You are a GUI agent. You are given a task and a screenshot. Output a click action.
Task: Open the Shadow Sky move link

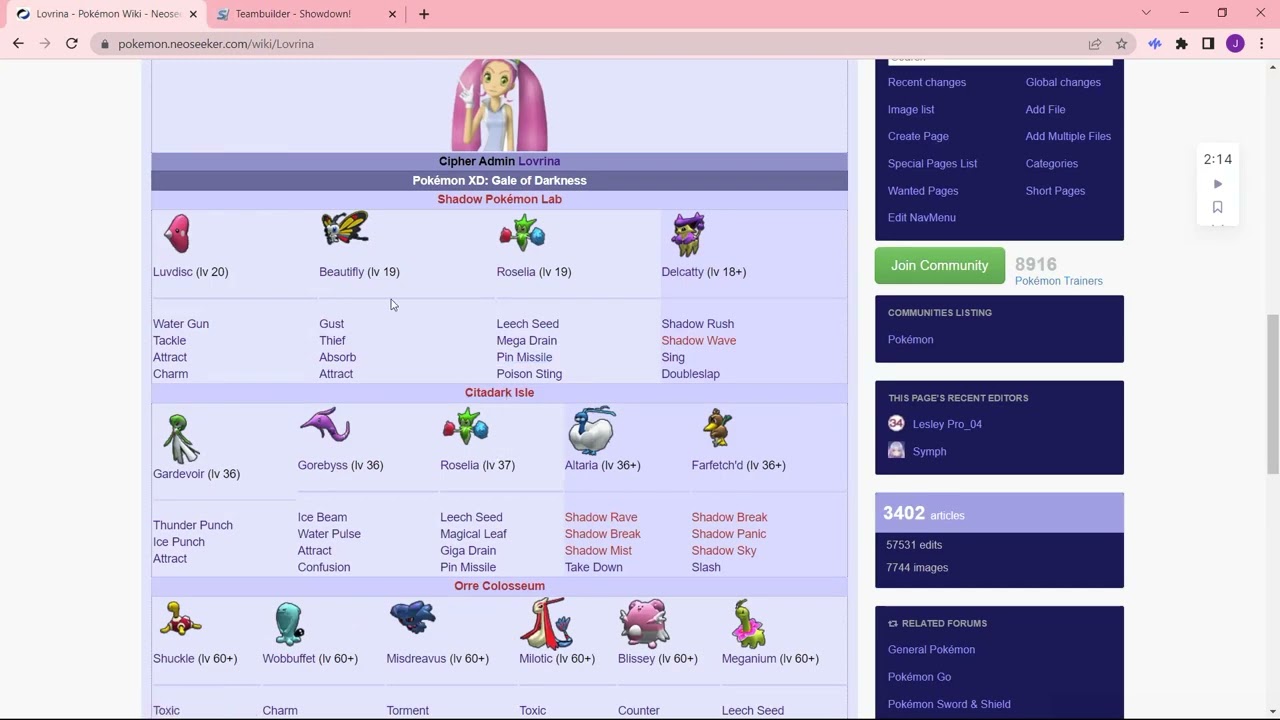coord(724,551)
